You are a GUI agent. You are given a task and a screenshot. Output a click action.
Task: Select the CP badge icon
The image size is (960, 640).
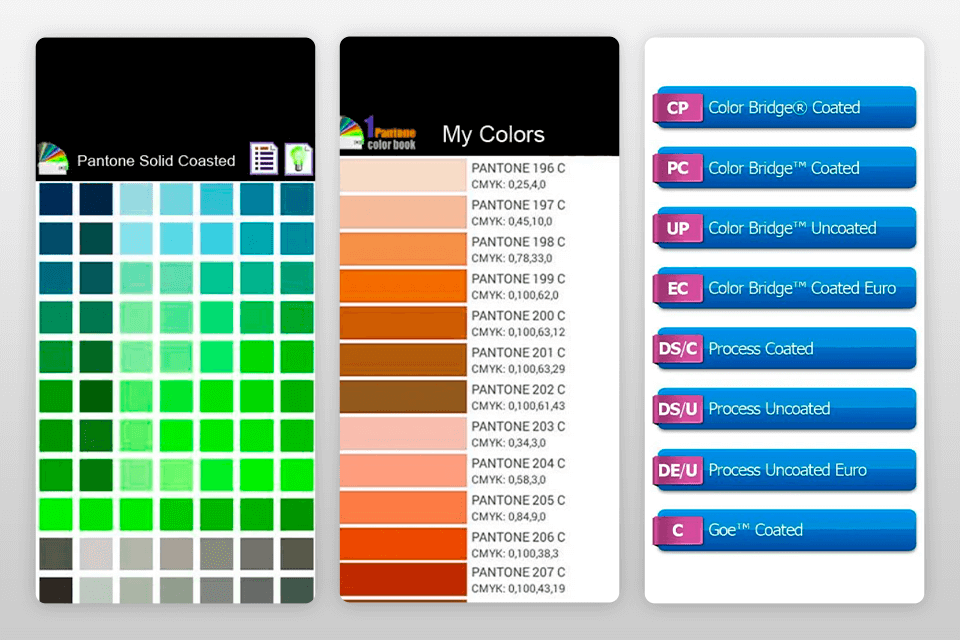tap(678, 107)
